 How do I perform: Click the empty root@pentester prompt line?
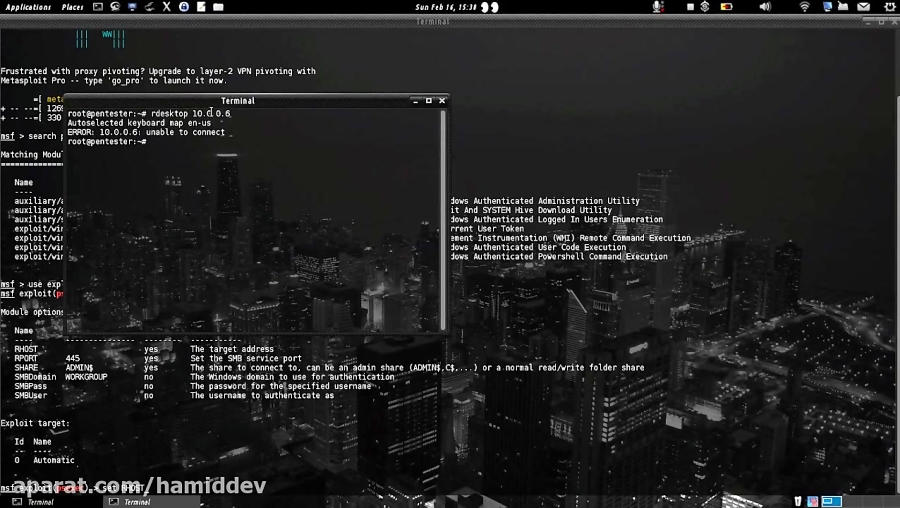[107, 141]
